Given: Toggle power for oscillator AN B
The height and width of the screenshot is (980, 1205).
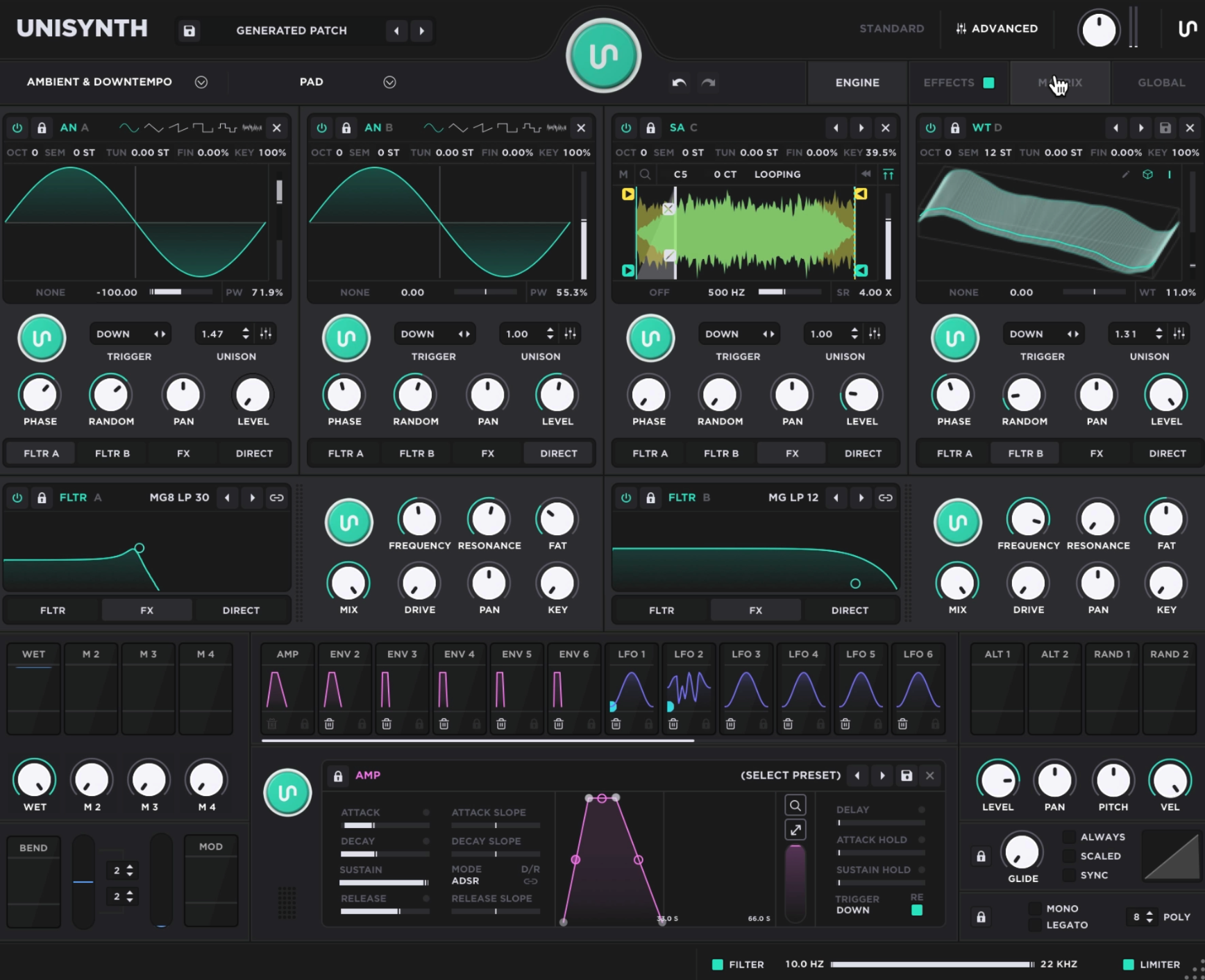Looking at the screenshot, I should coord(321,128).
